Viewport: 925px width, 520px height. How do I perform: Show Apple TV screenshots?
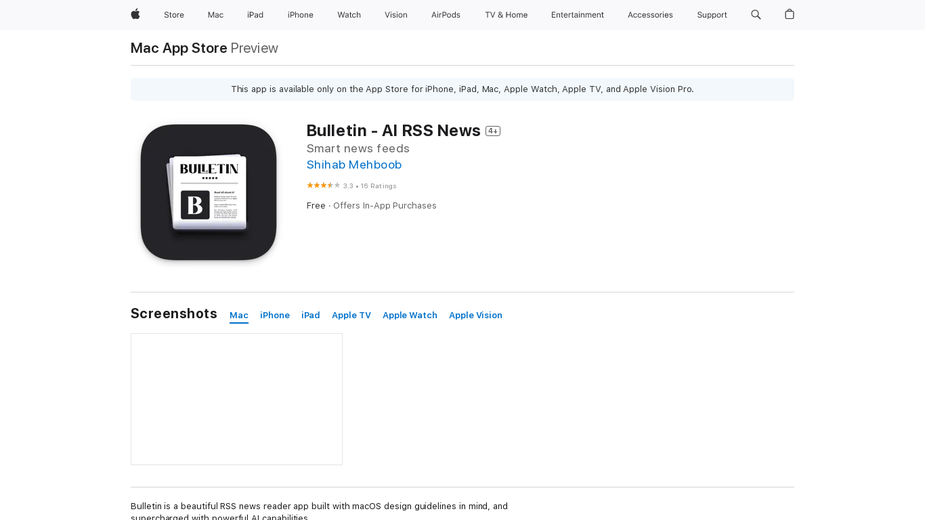coord(351,315)
